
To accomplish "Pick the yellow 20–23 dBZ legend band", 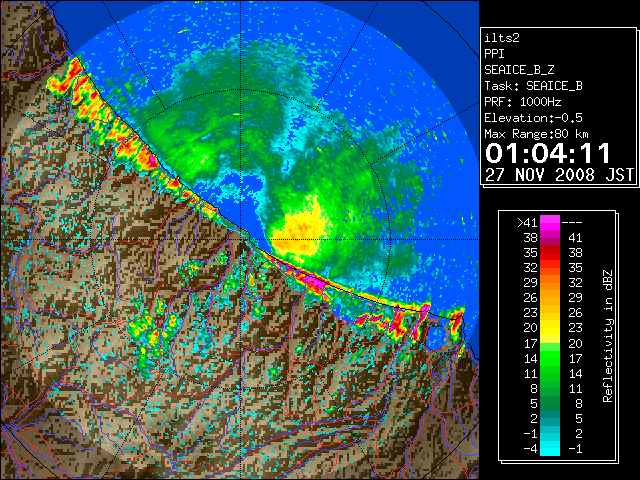I will 550,328.
